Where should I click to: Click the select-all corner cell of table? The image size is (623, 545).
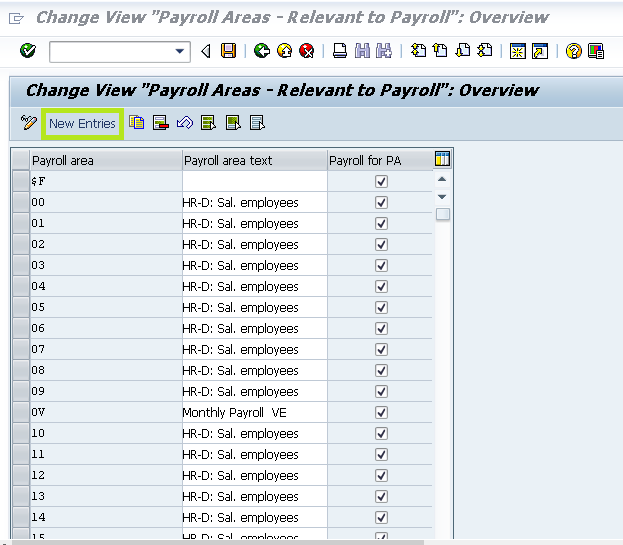coord(21,160)
